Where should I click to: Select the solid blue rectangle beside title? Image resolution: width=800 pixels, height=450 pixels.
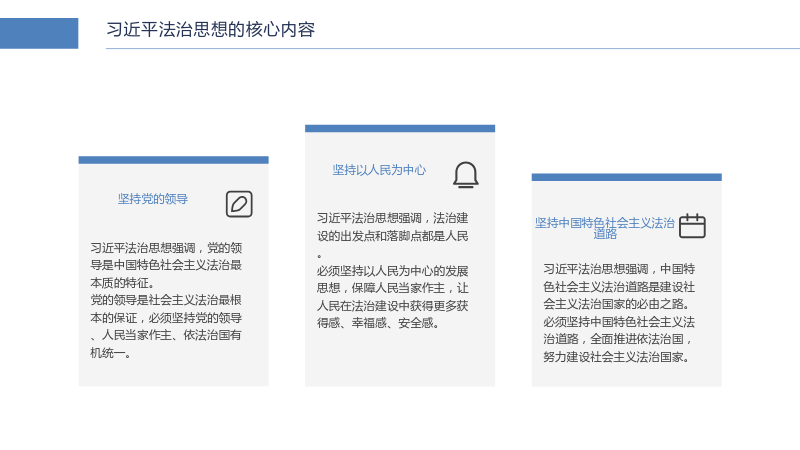click(39, 33)
